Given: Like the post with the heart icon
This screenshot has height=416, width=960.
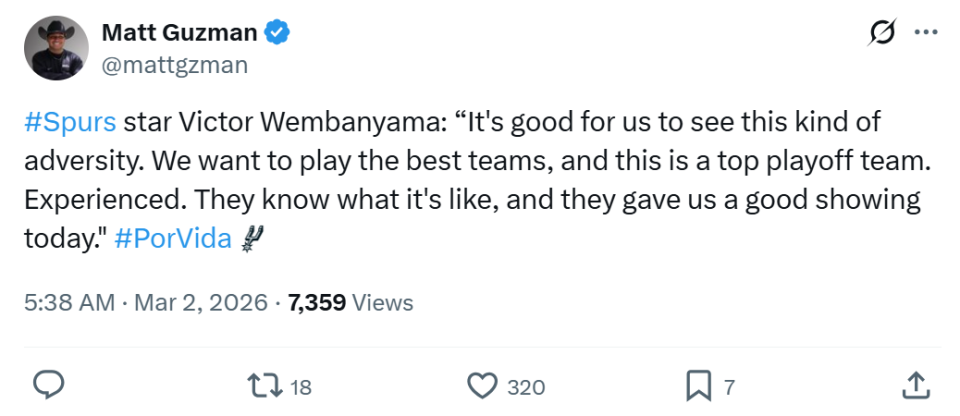Looking at the screenshot, I should point(483,385).
